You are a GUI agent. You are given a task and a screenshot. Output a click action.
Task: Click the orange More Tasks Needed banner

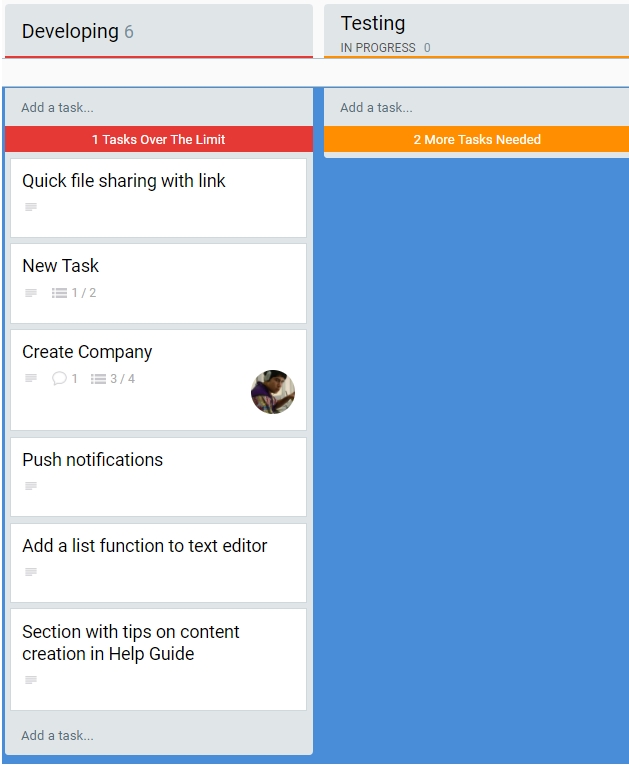476,140
